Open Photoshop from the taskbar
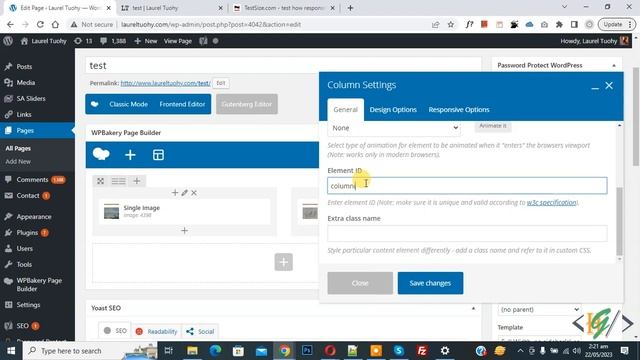This screenshot has width=640, height=360. pos(307,351)
